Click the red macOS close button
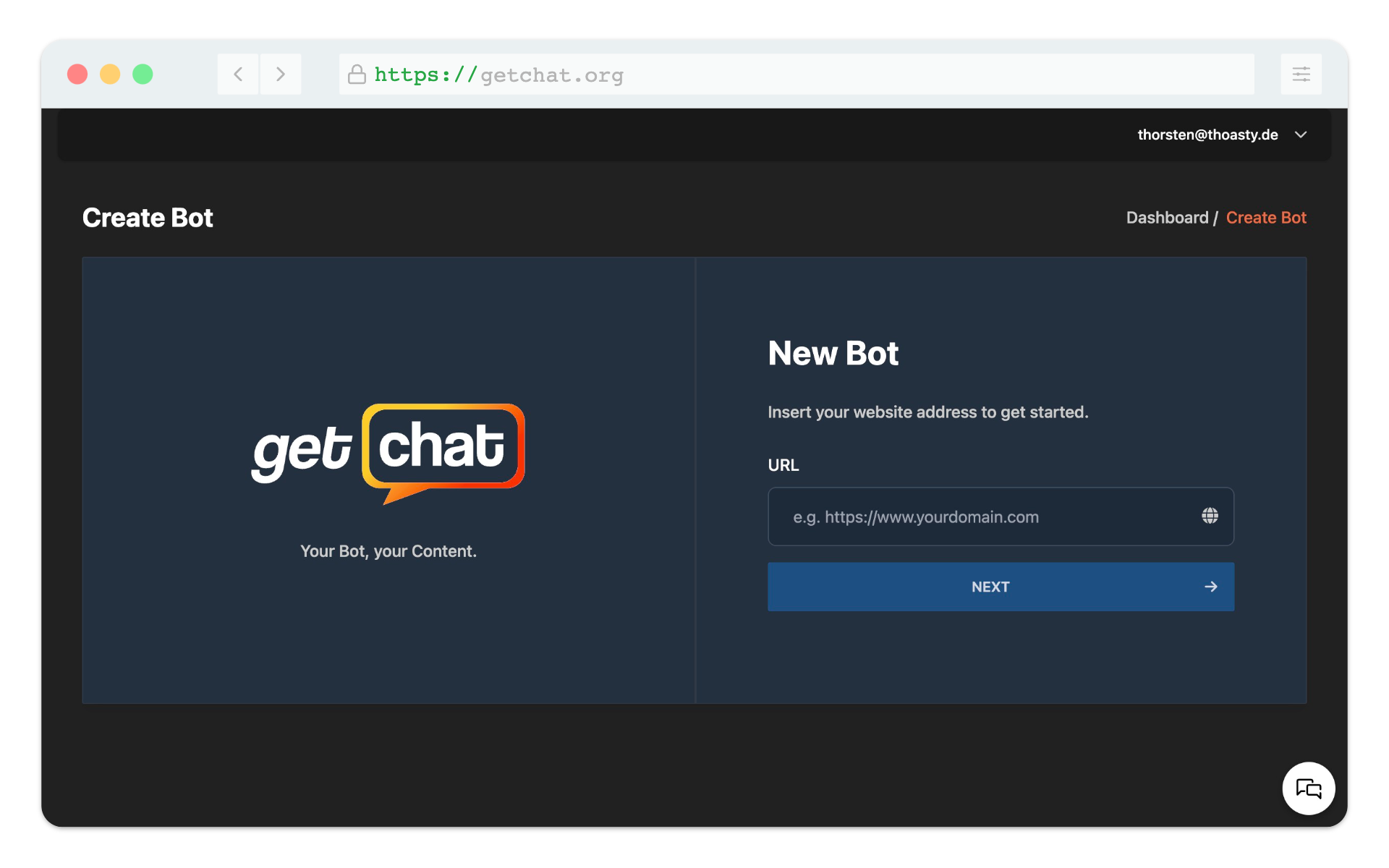The width and height of the screenshot is (1389, 868). [77, 75]
